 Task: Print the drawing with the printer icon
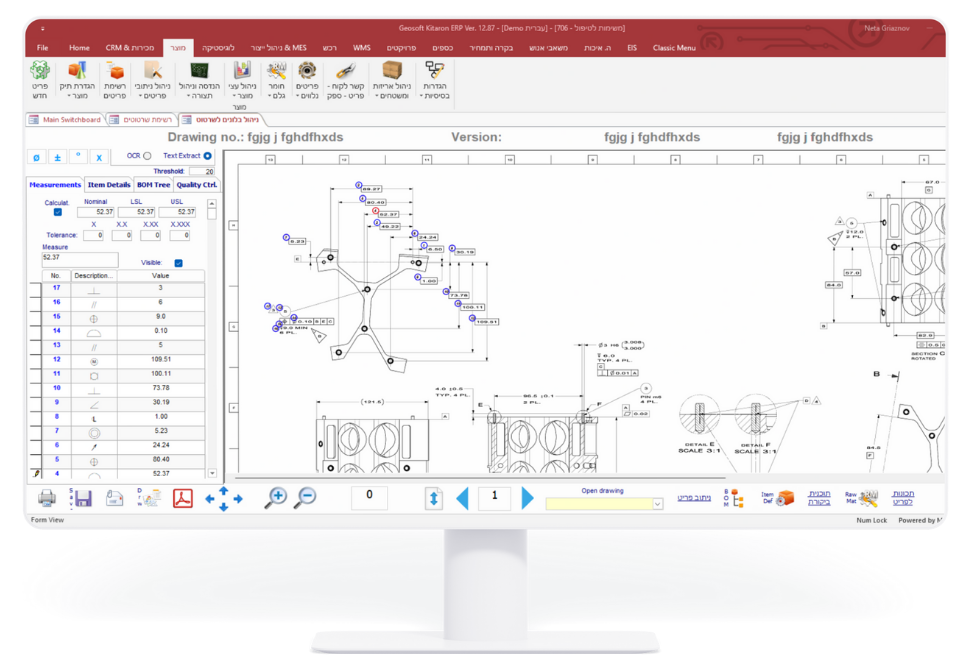[x=47, y=497]
